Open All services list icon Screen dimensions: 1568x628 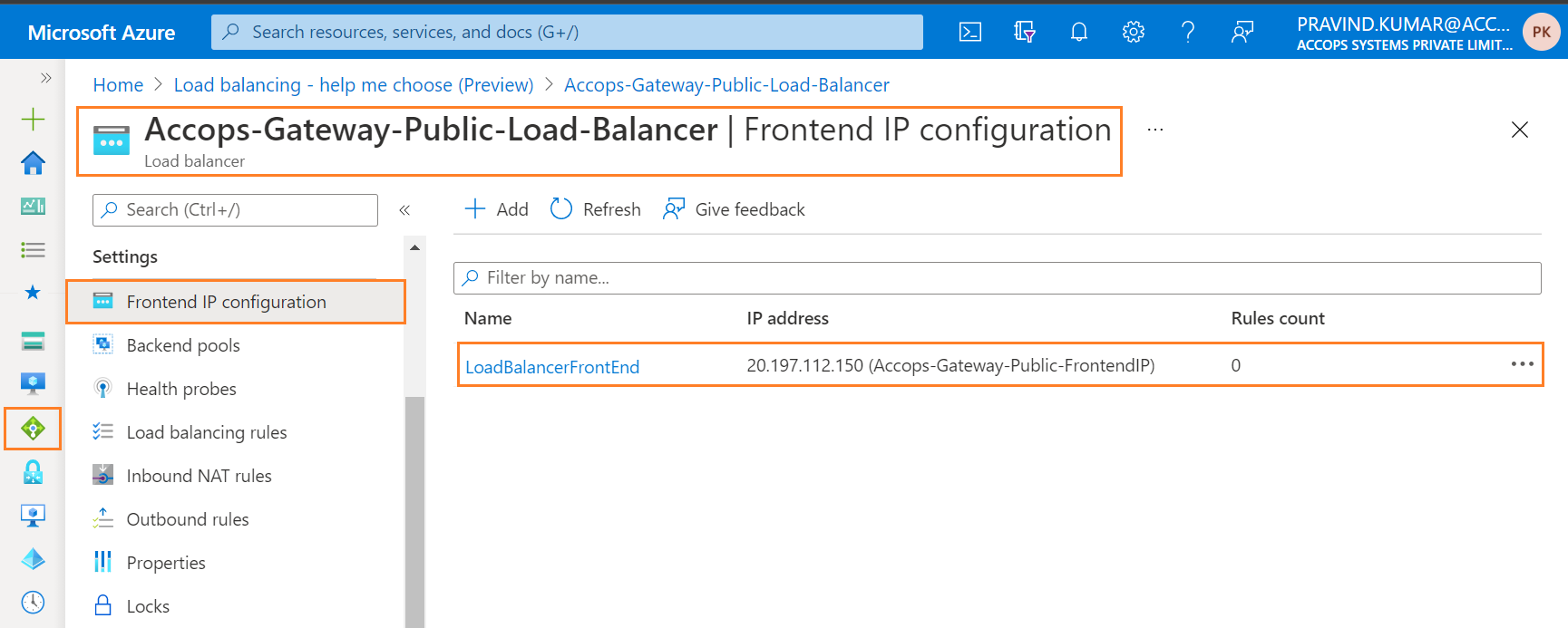[33, 249]
